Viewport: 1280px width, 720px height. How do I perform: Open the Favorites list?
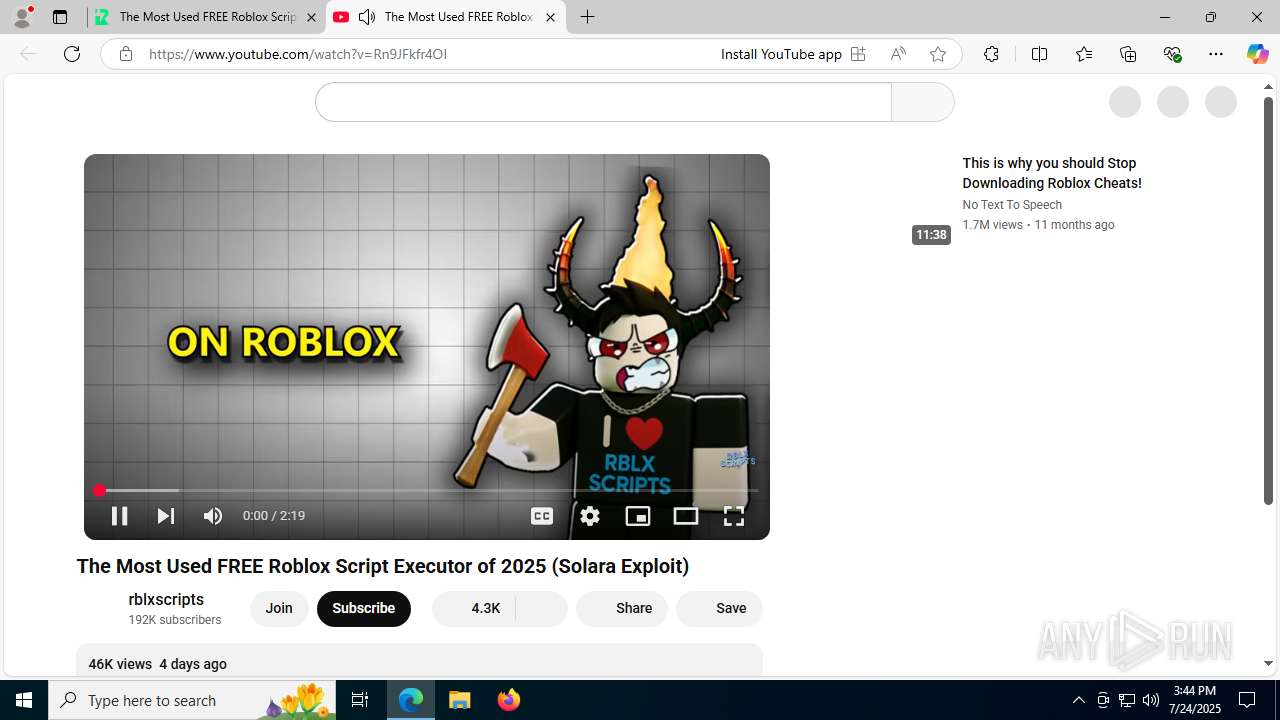[x=1084, y=54]
